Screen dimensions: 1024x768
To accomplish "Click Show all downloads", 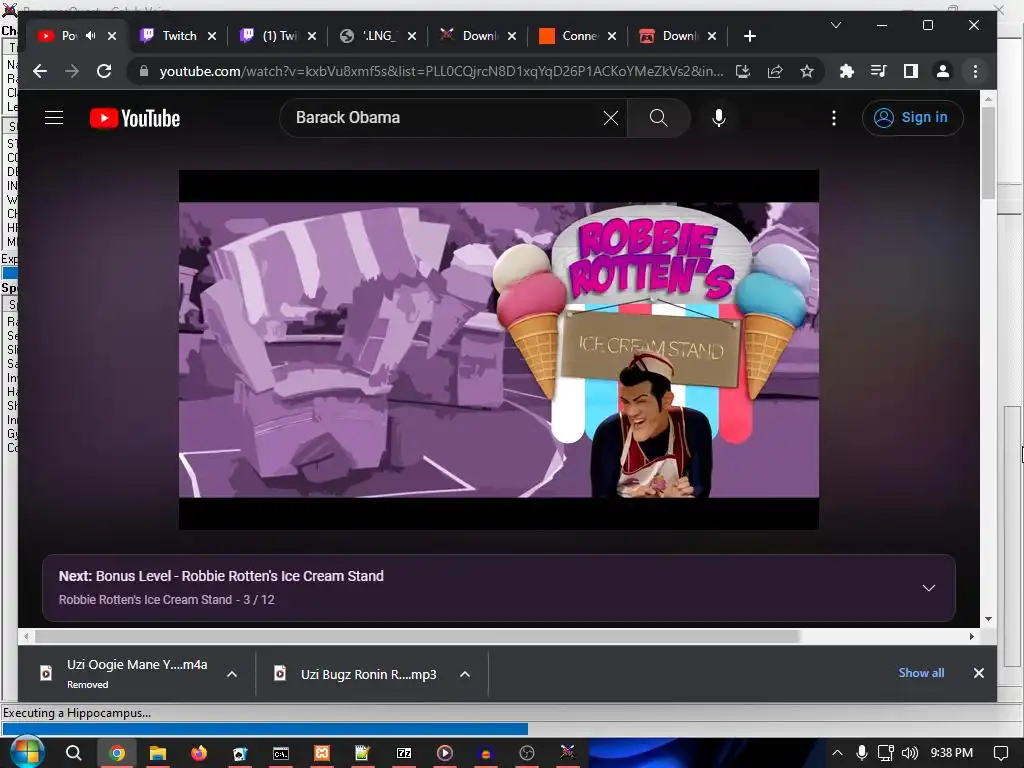I will 921,673.
